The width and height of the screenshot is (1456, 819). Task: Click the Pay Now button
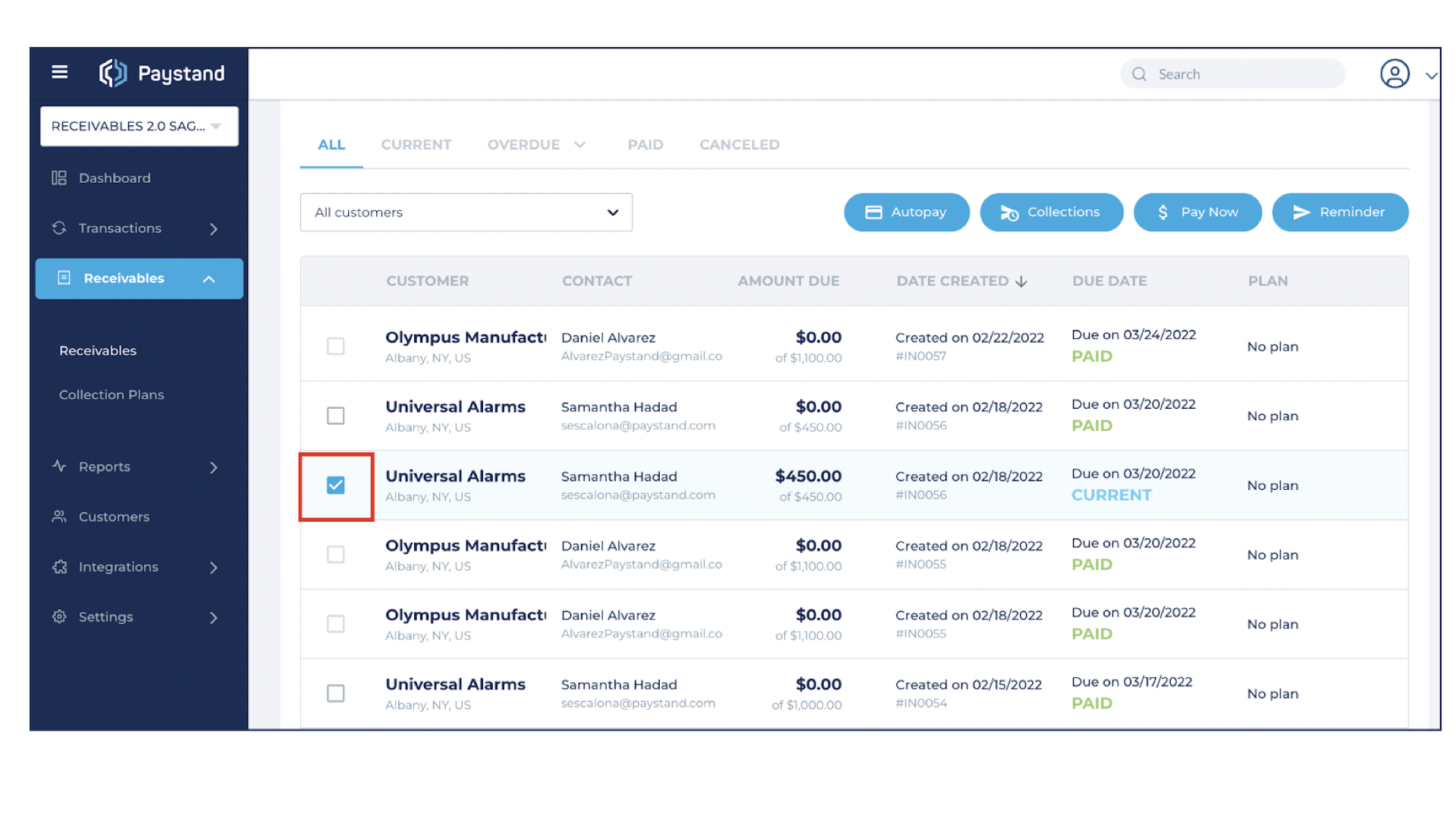tap(1197, 212)
